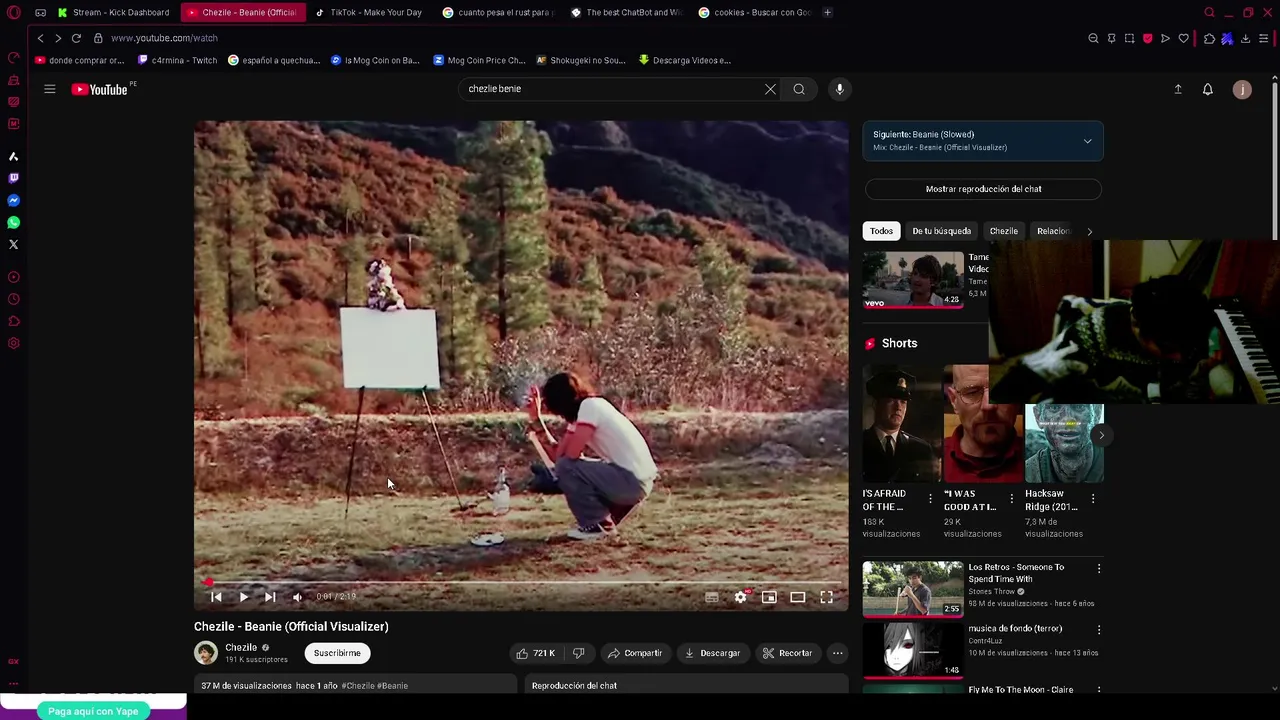
Task: Open Messenger in Opera sidebar
Action: 13,200
